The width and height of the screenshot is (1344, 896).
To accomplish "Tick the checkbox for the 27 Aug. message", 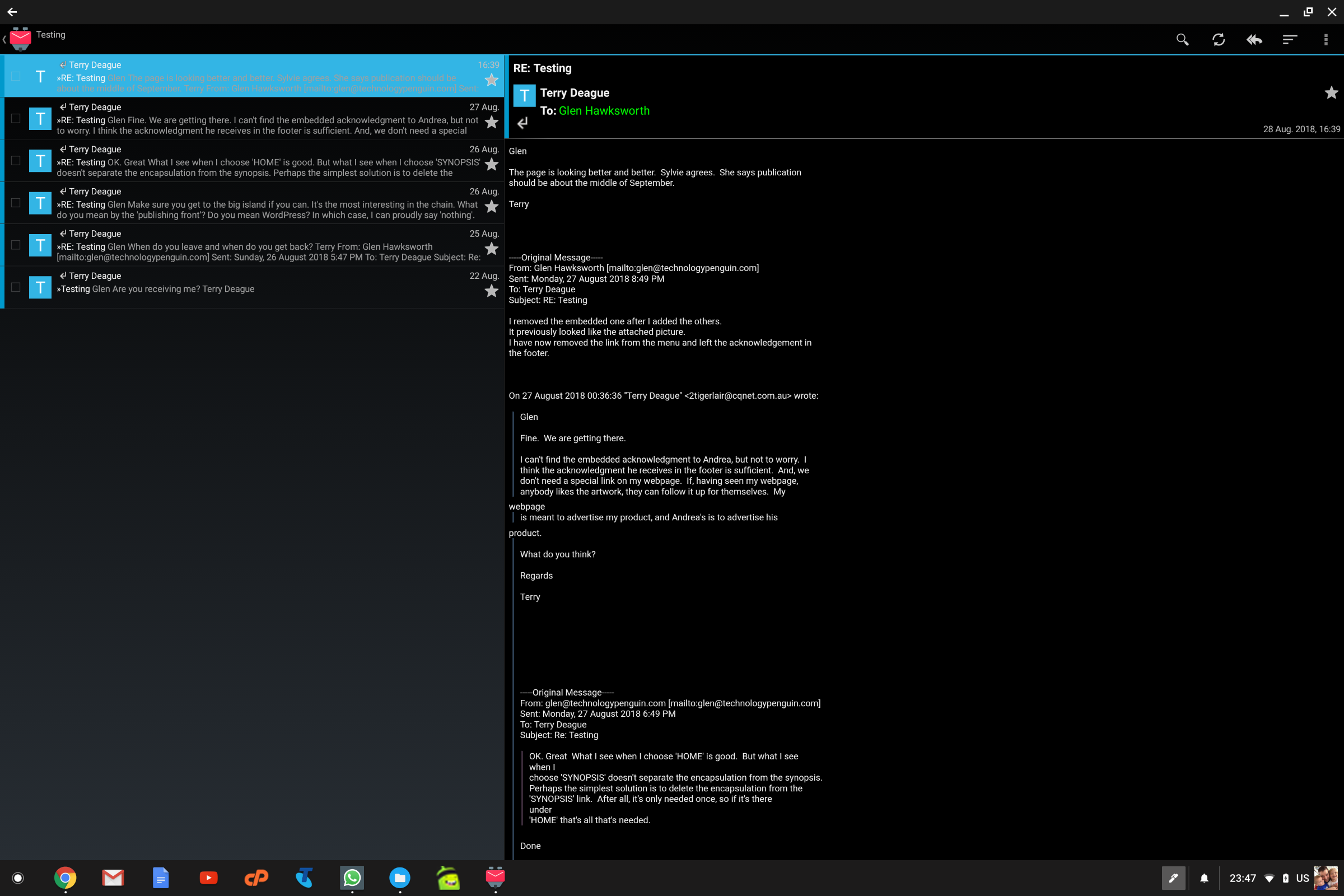I will click(x=16, y=118).
